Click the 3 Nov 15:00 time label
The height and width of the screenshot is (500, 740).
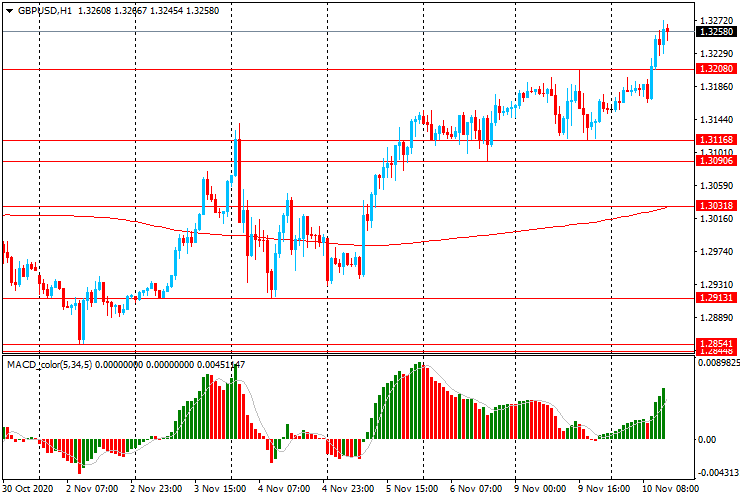[220, 488]
